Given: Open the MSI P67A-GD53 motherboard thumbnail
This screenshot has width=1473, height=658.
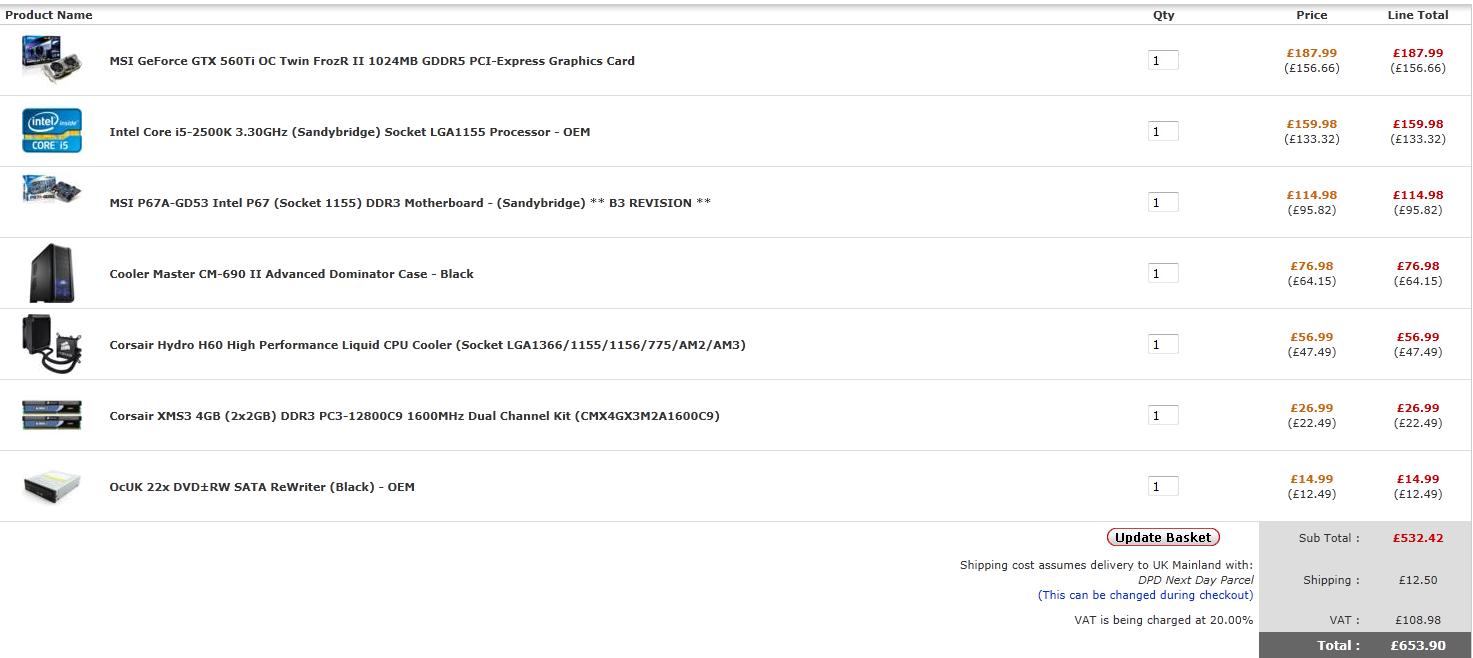Looking at the screenshot, I should click(52, 190).
